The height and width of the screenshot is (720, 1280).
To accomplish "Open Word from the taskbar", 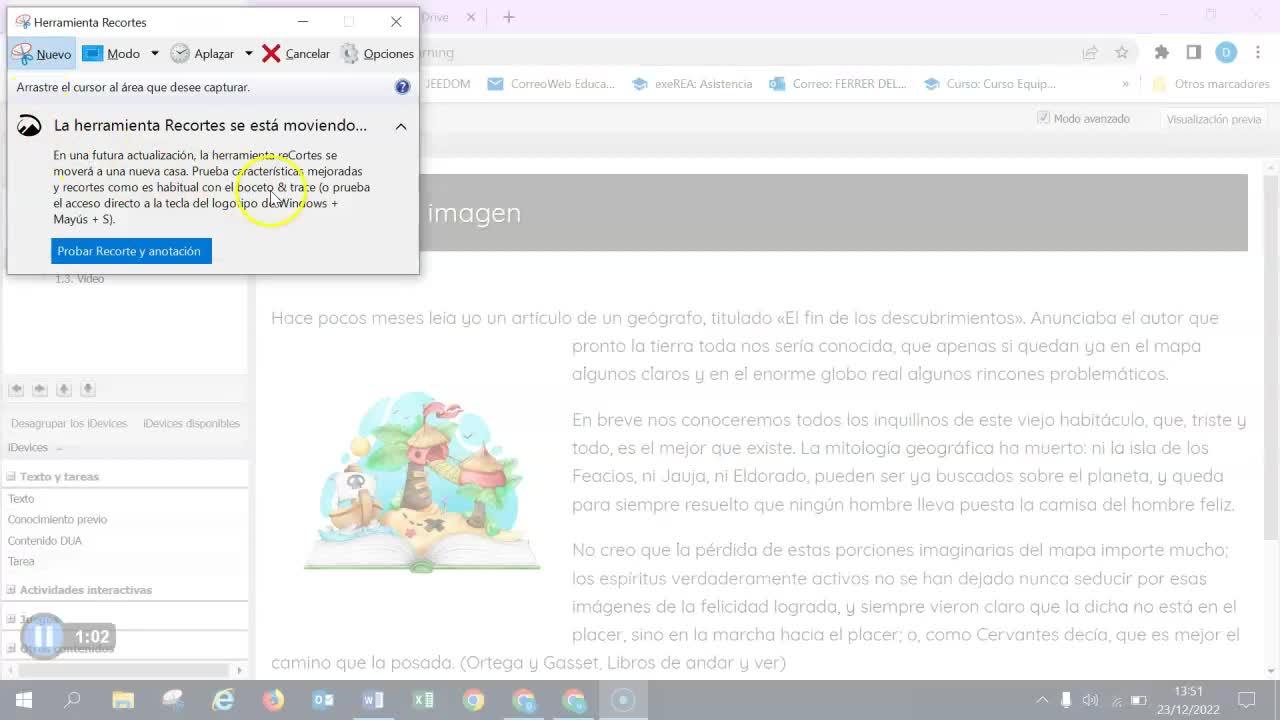I will (x=373, y=700).
